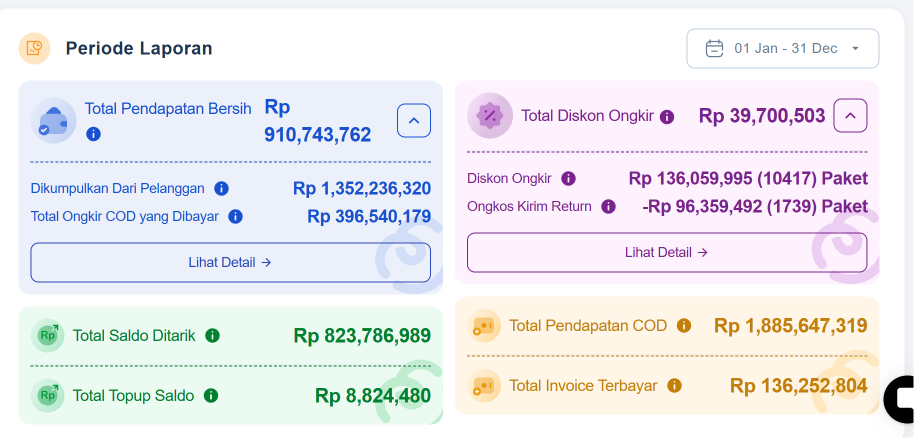Click the Dikumpulkan Dari Pelanggan label
The width and height of the screenshot is (914, 438).
(118, 188)
